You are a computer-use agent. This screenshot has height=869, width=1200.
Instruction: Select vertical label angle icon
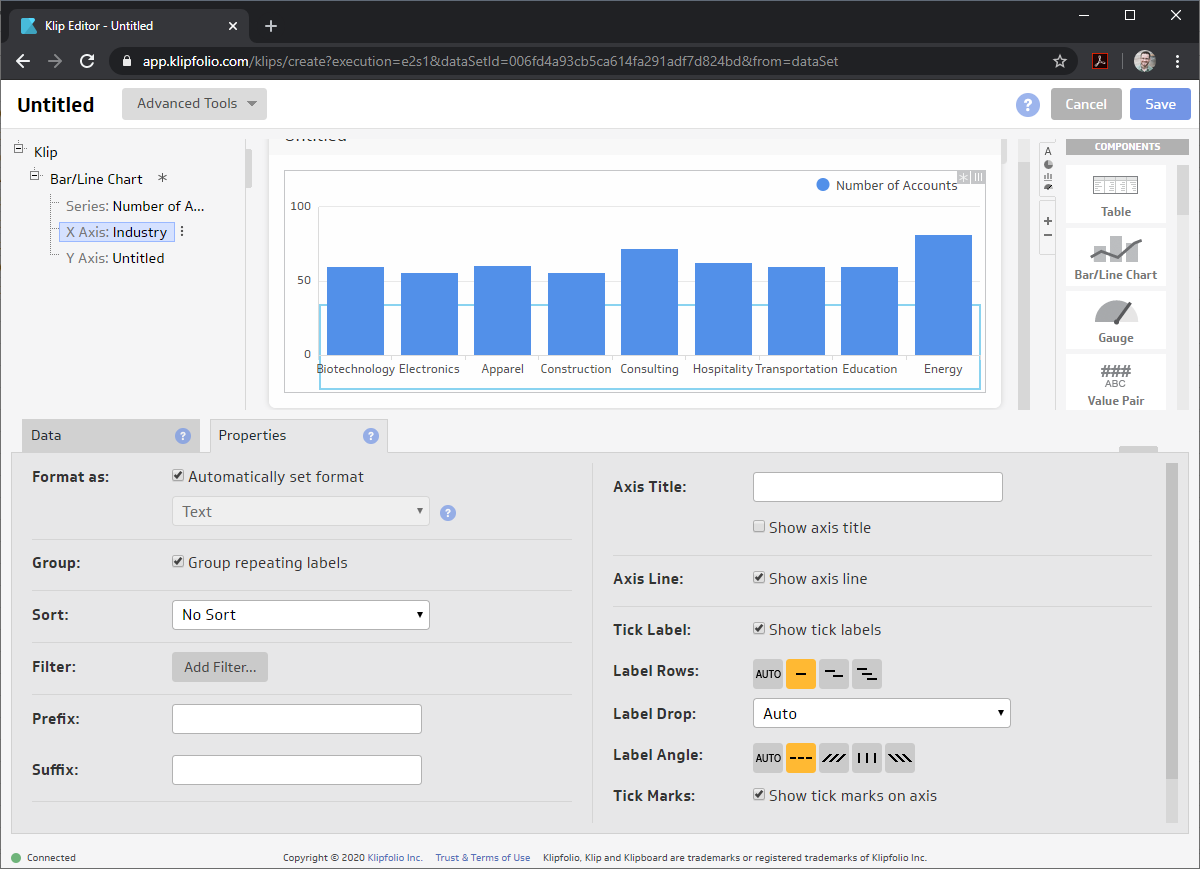point(867,758)
